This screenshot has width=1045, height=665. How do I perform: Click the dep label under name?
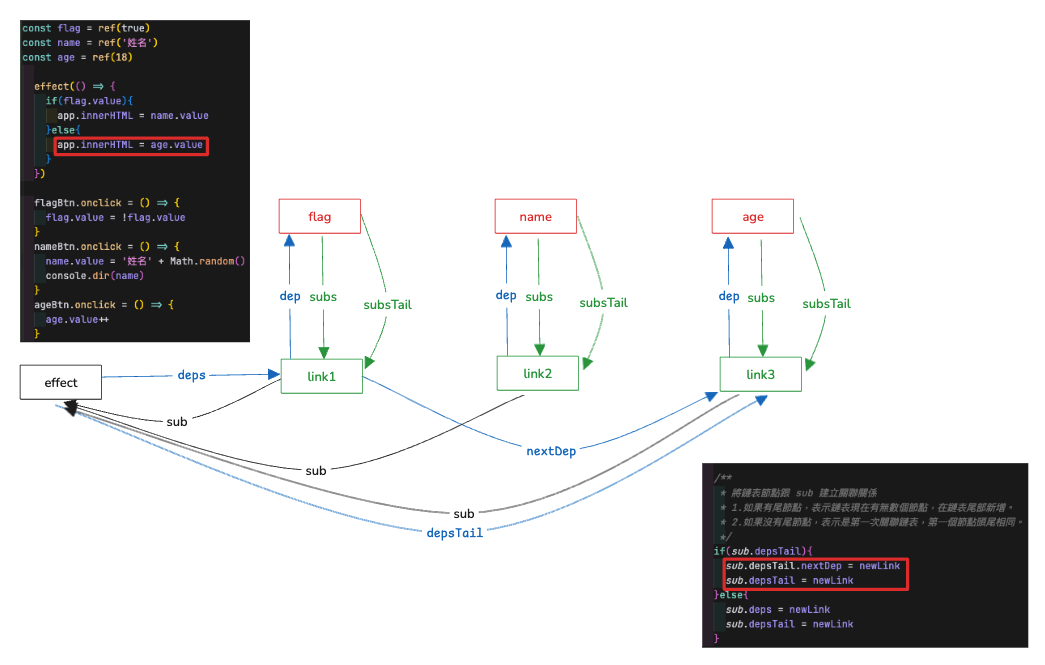(x=506, y=295)
